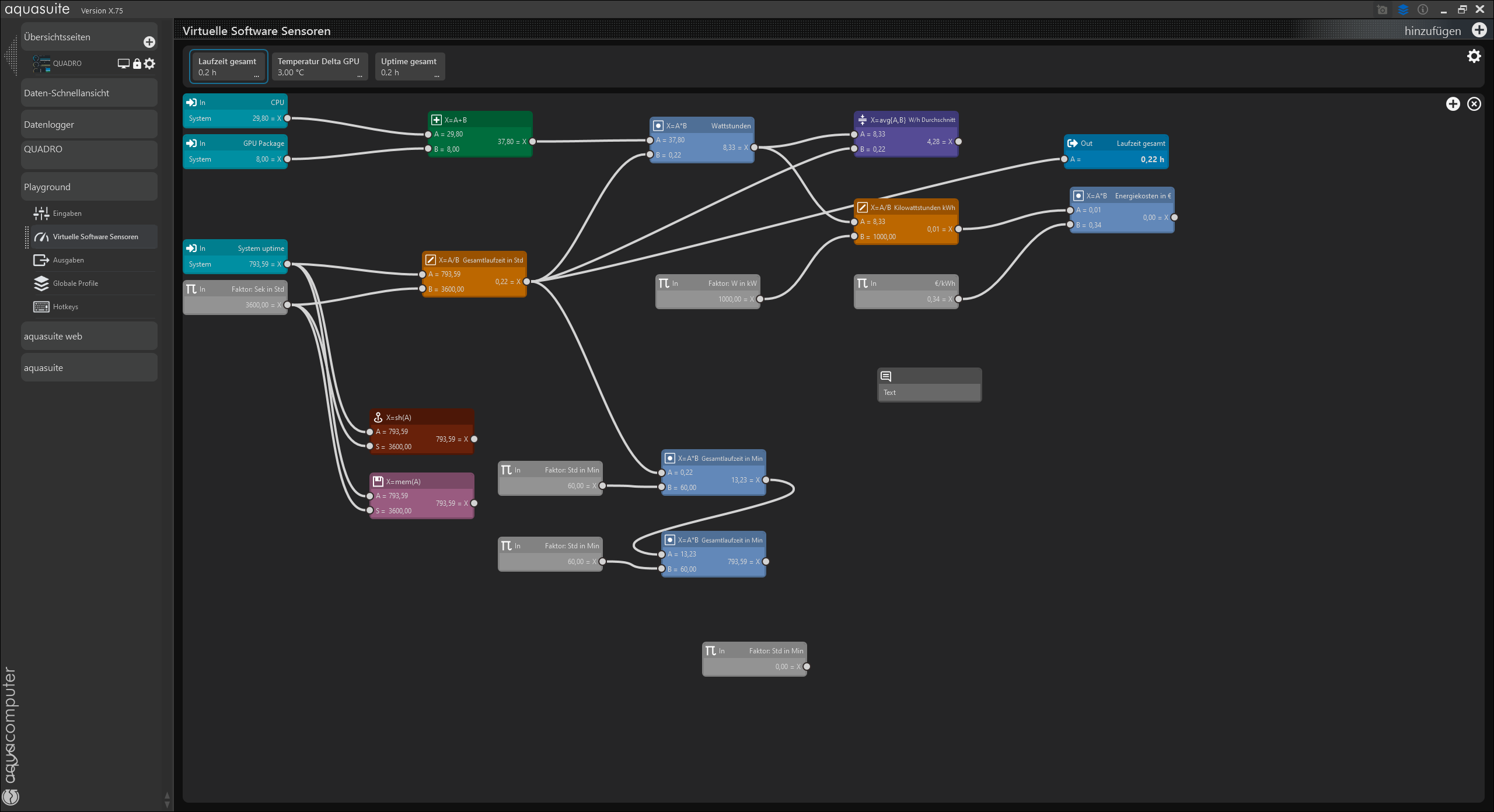Click the blue layers profile icon
Screen dimensions: 1494x812
pyautogui.click(x=1403, y=10)
